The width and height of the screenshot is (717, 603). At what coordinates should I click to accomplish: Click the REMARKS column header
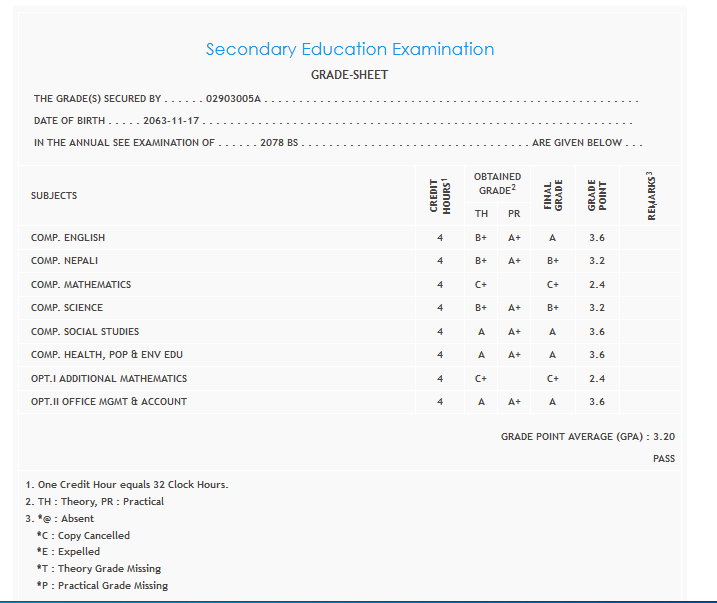click(x=652, y=195)
